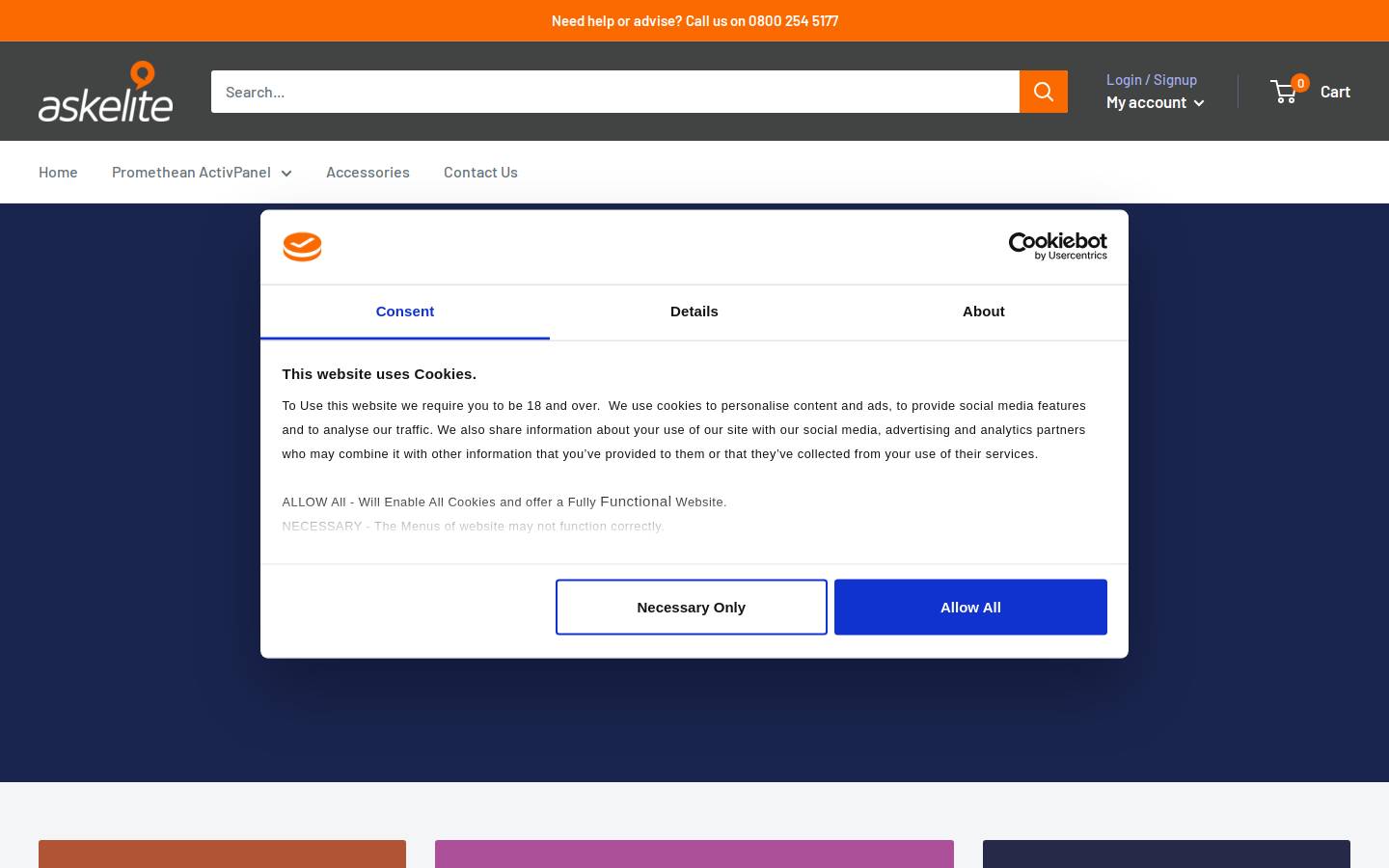Open the Cookiebot by Usercentrics logo link
1389x868 pixels.
[1057, 247]
